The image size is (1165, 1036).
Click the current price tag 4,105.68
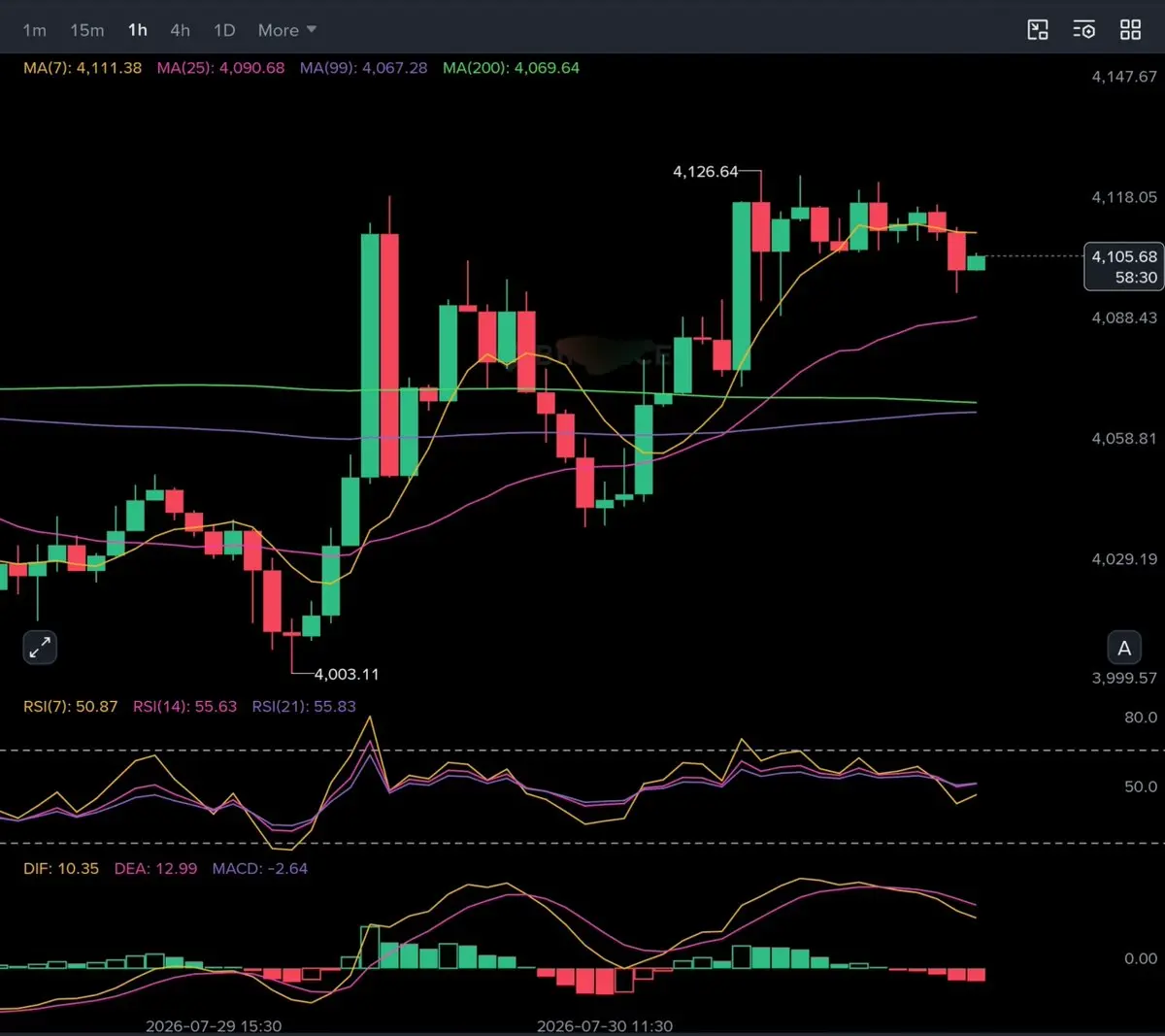[x=1124, y=266]
